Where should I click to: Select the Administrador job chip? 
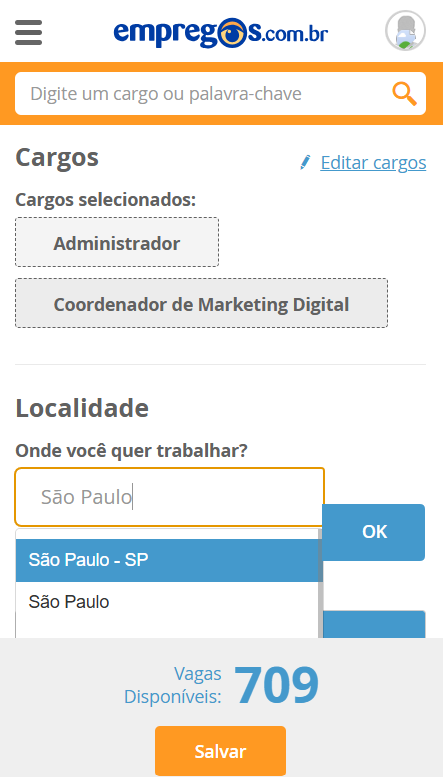click(x=117, y=242)
